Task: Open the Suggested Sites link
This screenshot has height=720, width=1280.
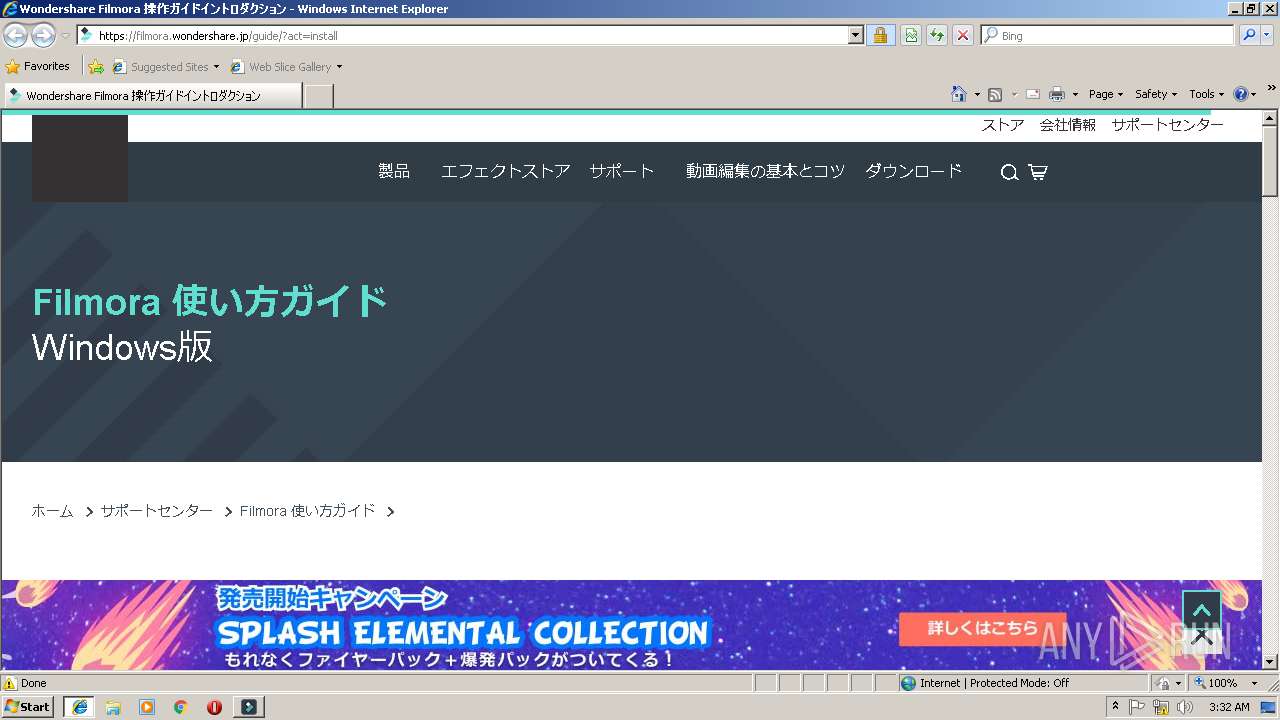Action: click(166, 67)
